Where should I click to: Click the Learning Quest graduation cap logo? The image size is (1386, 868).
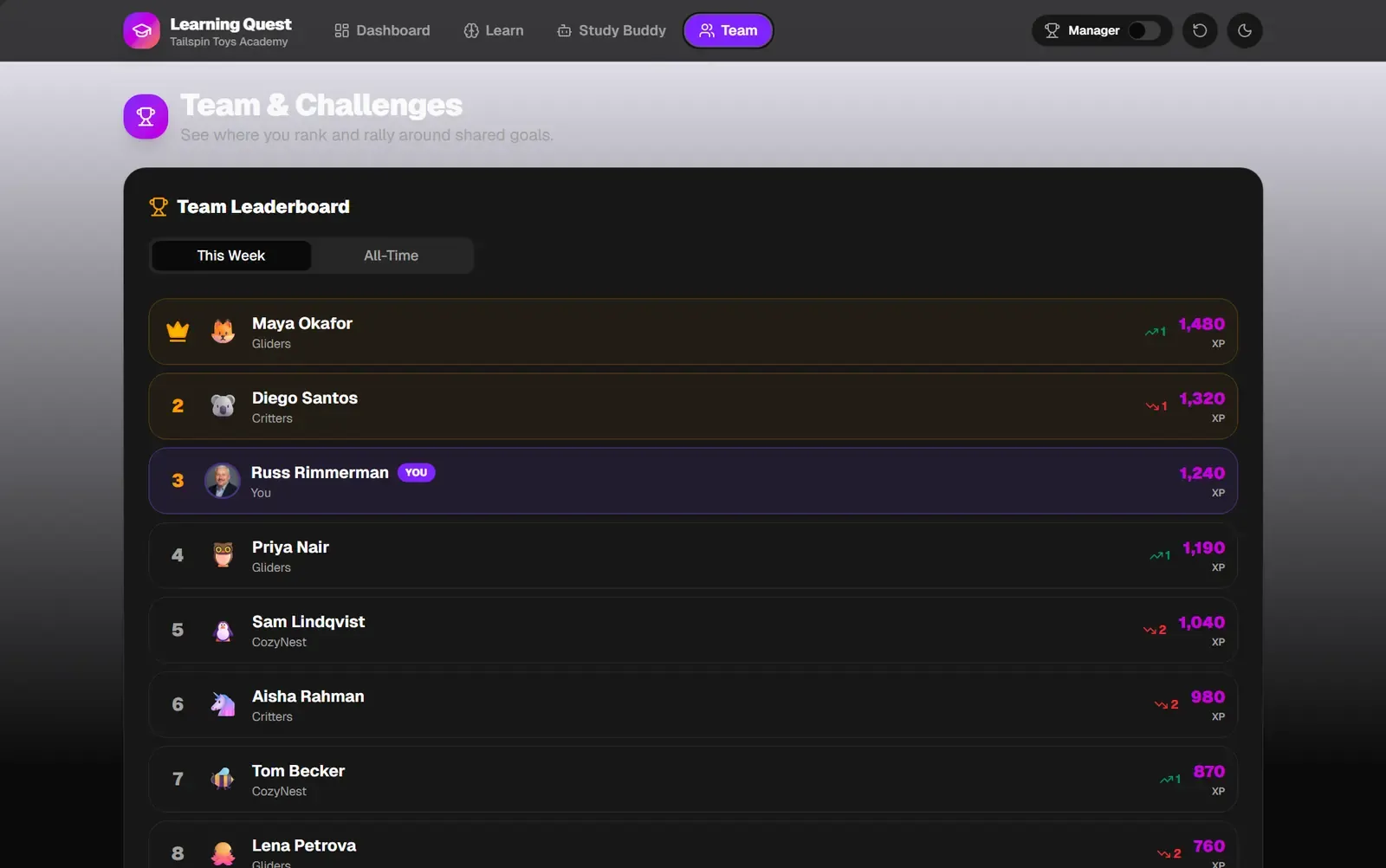click(x=142, y=31)
